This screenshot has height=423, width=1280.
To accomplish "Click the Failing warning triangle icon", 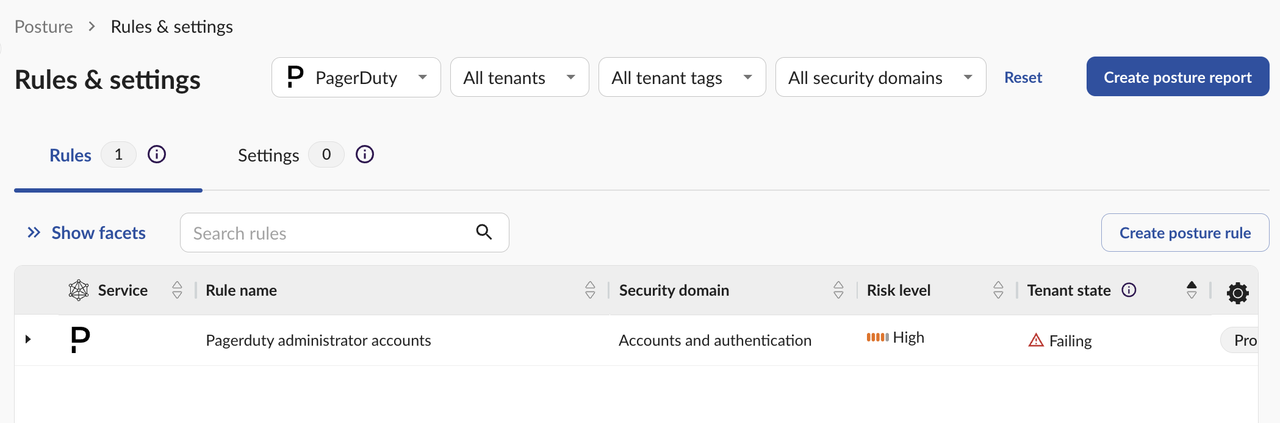I will click(x=1036, y=341).
